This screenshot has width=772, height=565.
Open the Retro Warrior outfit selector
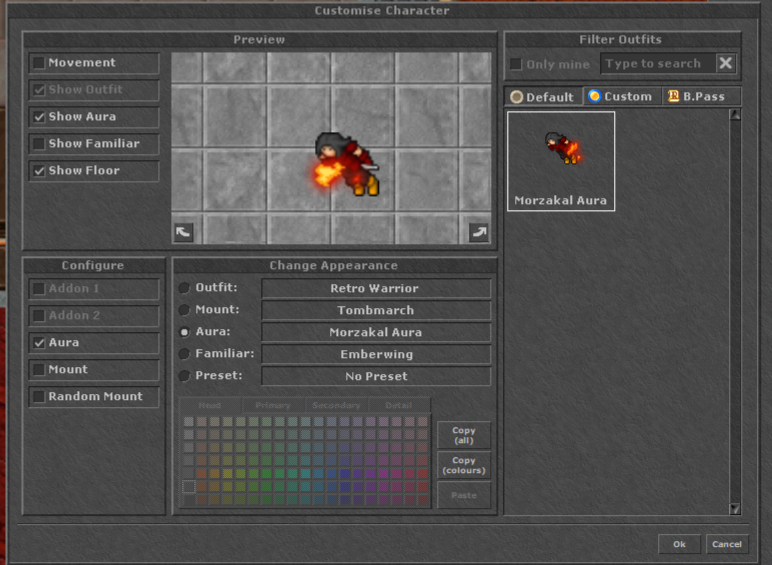(376, 288)
